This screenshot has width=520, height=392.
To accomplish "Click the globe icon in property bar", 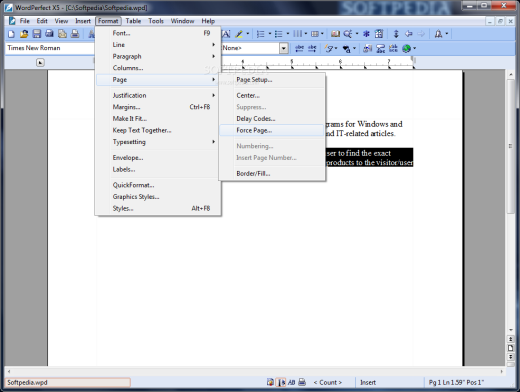I will [x=406, y=49].
